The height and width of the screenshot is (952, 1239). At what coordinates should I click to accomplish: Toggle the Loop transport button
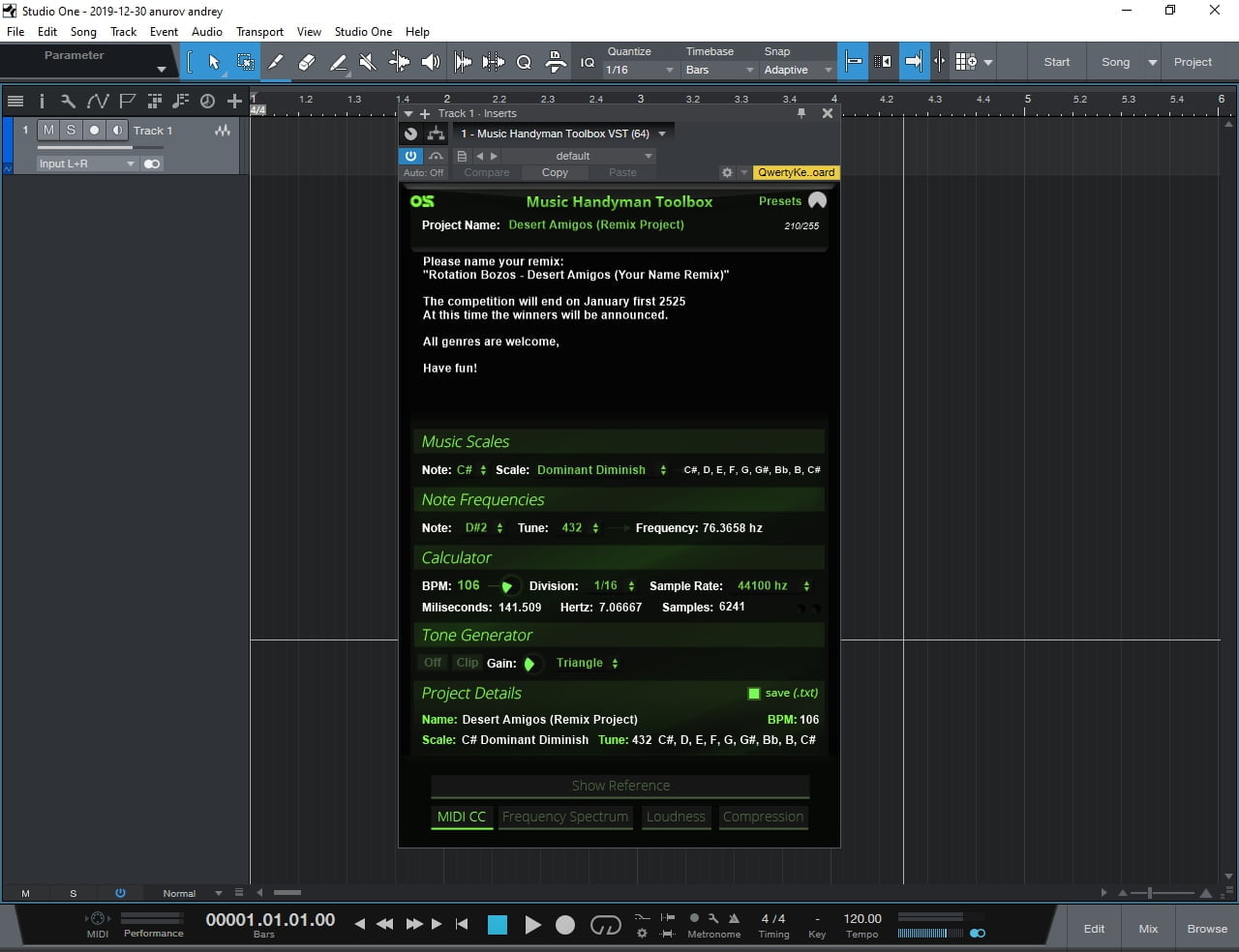point(605,925)
